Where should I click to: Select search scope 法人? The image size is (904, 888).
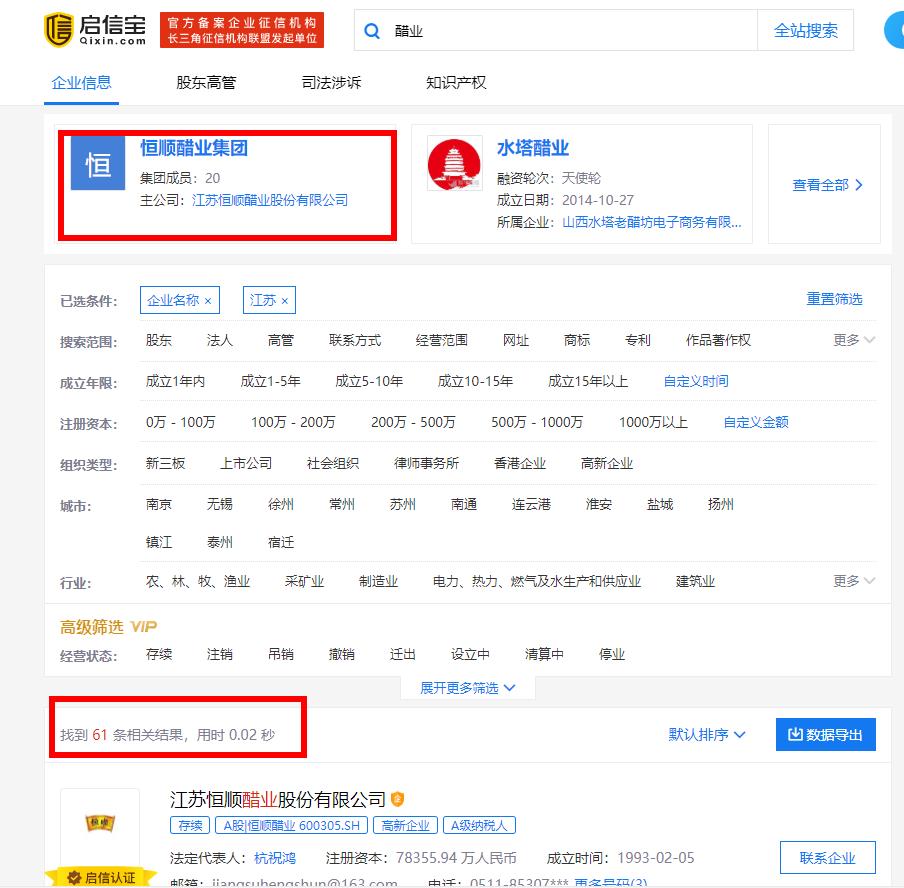[x=220, y=340]
